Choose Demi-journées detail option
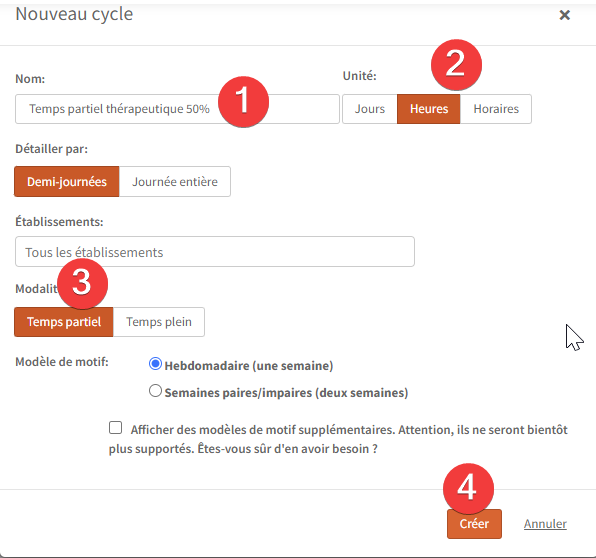The width and height of the screenshot is (596, 558). (x=67, y=182)
